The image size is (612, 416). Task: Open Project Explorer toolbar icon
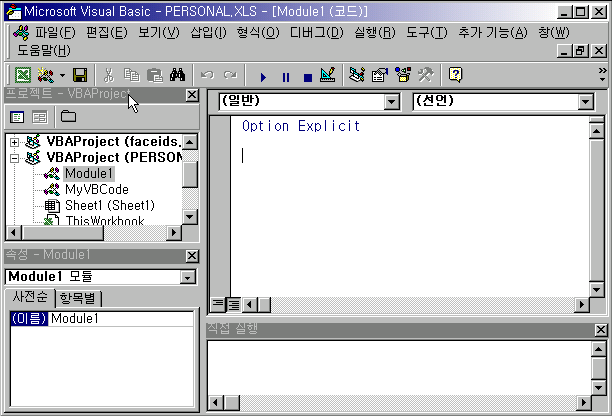click(x=357, y=75)
